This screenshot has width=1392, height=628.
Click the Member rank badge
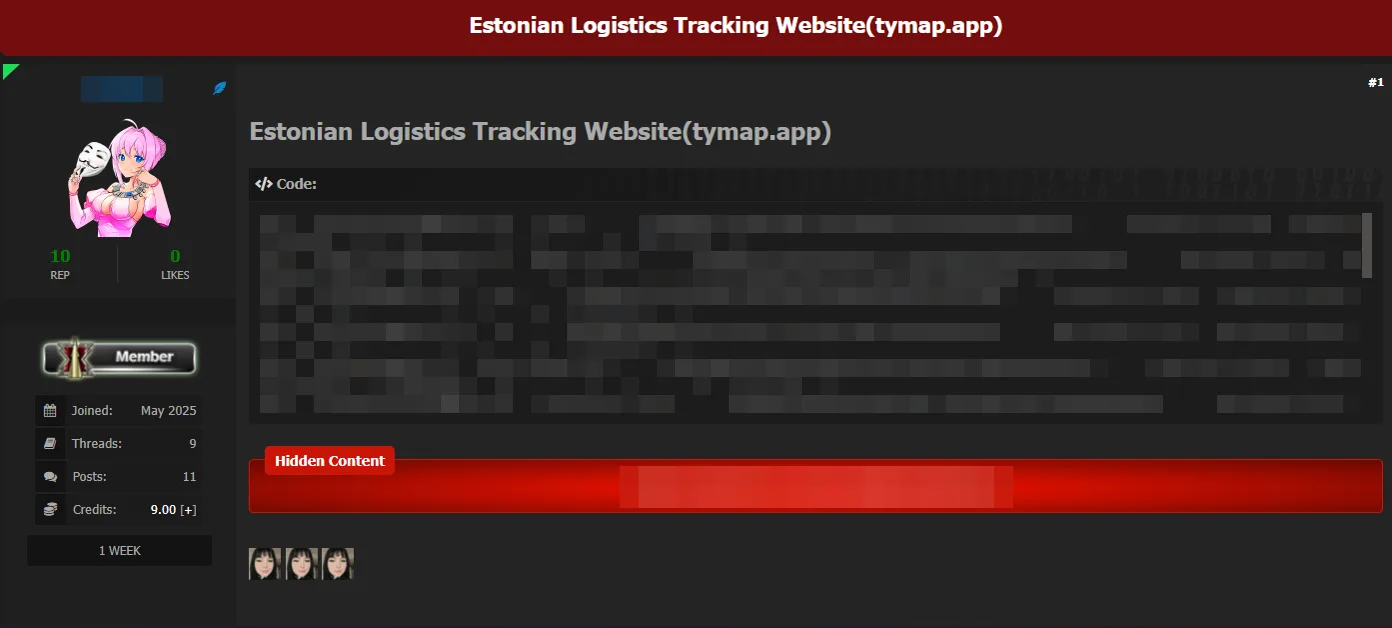119,357
